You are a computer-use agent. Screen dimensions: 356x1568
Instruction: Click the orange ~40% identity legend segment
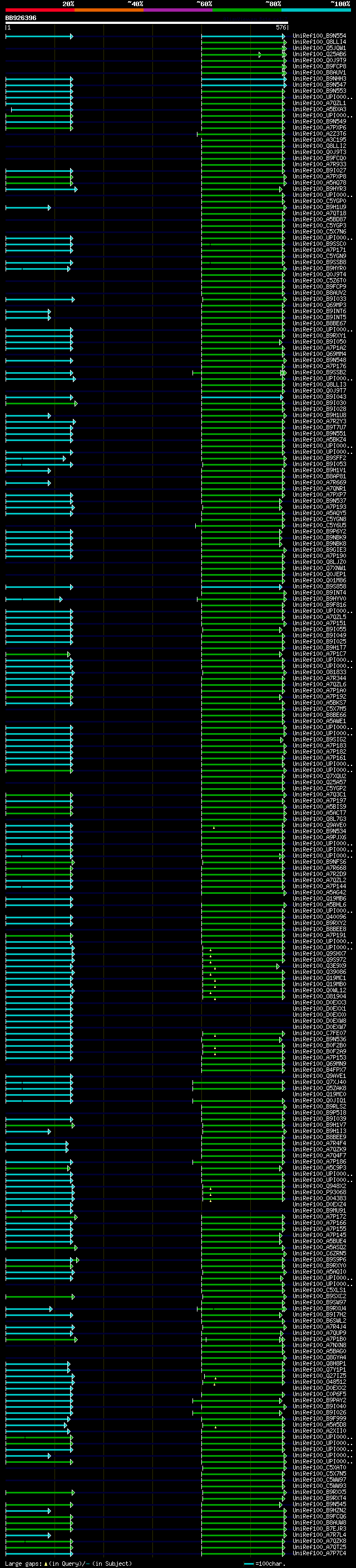coord(110,10)
